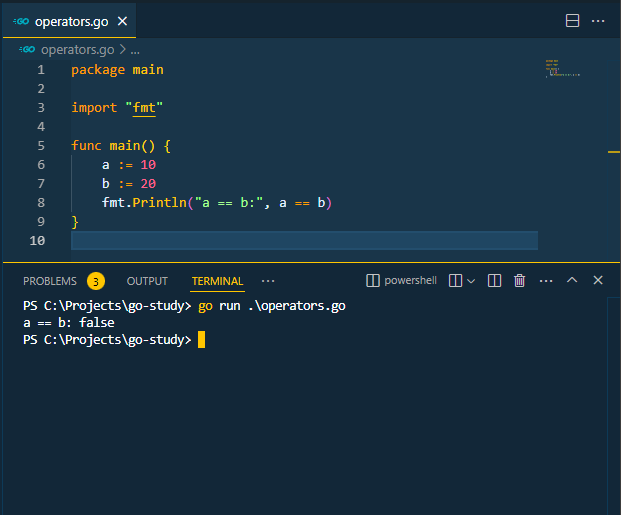Split the editor with the layout icon
The width and height of the screenshot is (621, 515).
point(572,21)
